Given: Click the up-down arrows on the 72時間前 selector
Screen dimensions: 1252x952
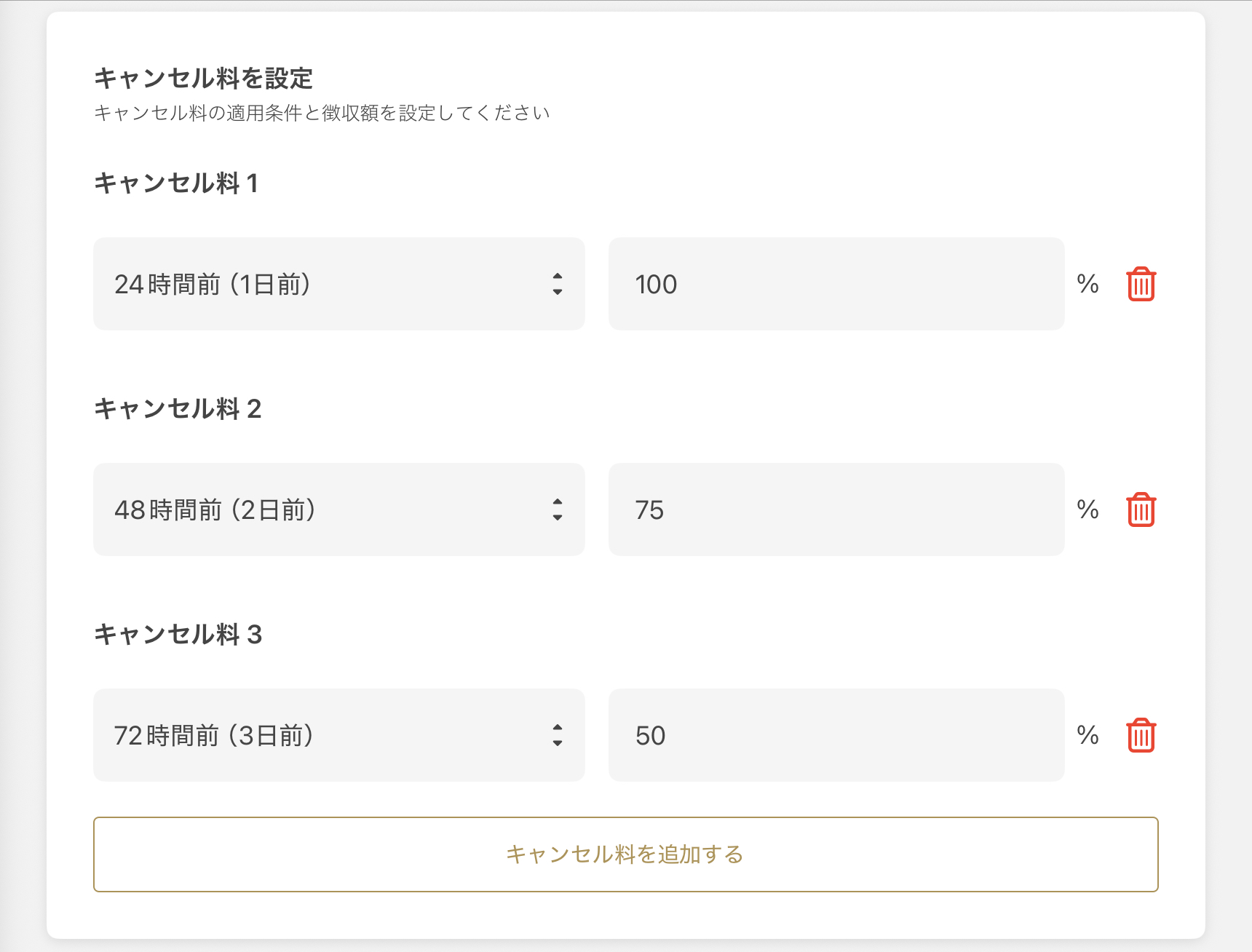Looking at the screenshot, I should pyautogui.click(x=558, y=735).
